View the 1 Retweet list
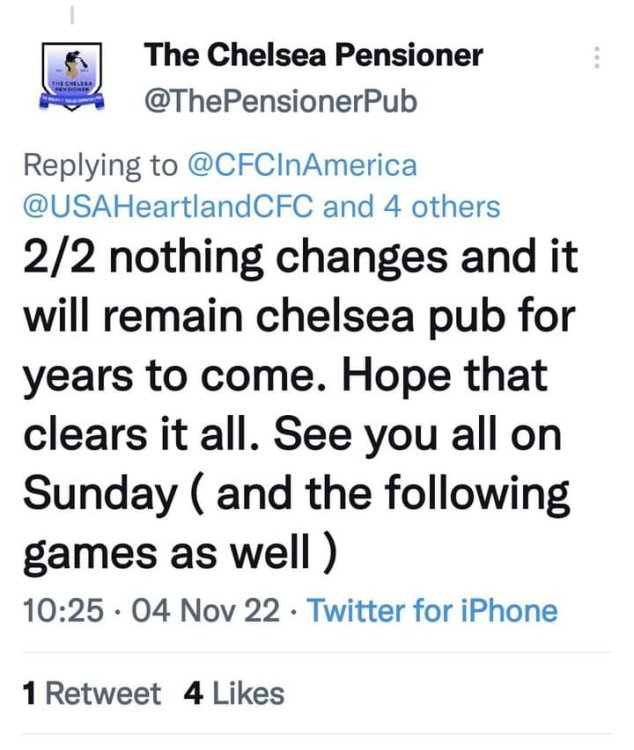 (92, 694)
